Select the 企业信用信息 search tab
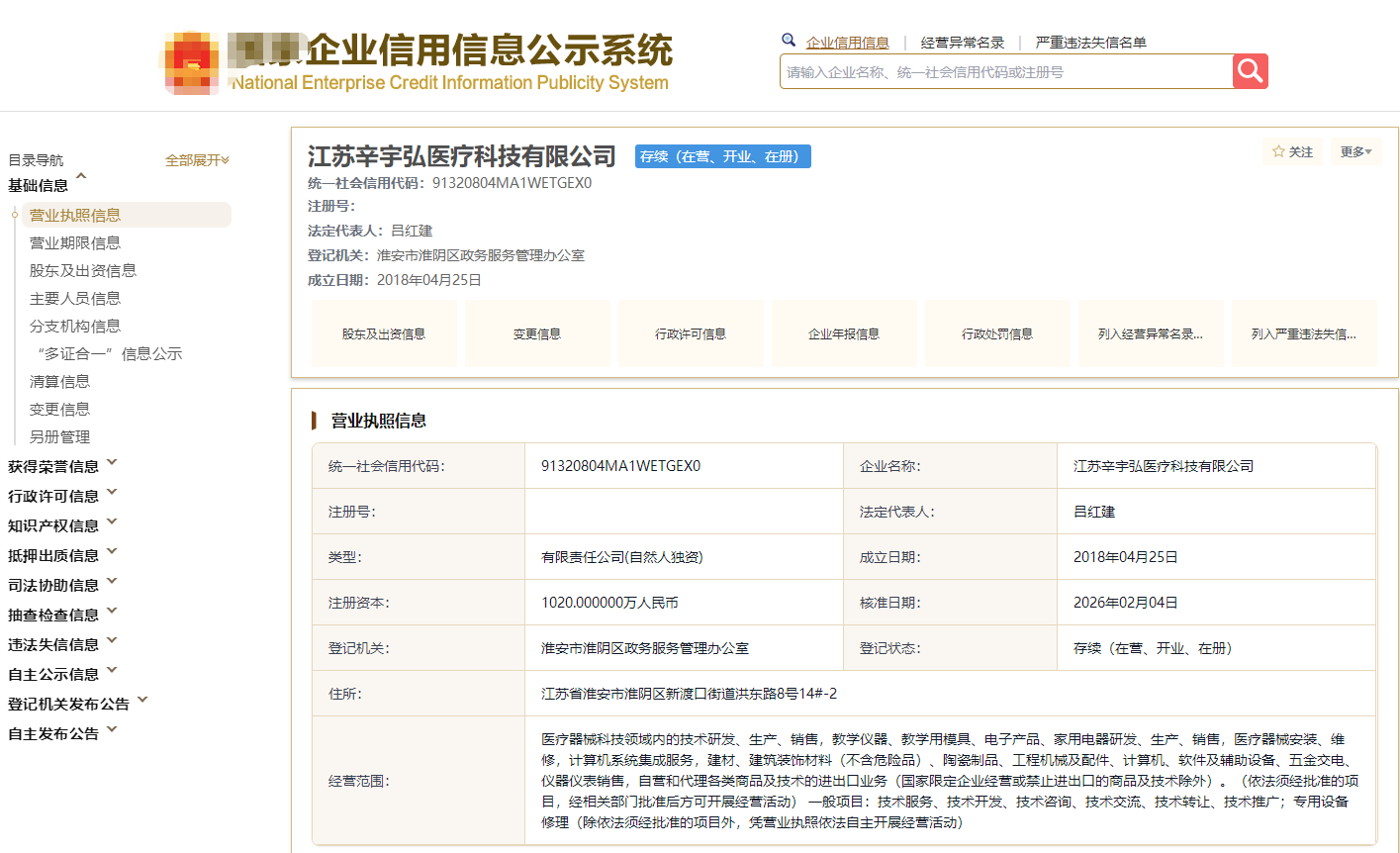The height and width of the screenshot is (853, 1400). point(847,43)
